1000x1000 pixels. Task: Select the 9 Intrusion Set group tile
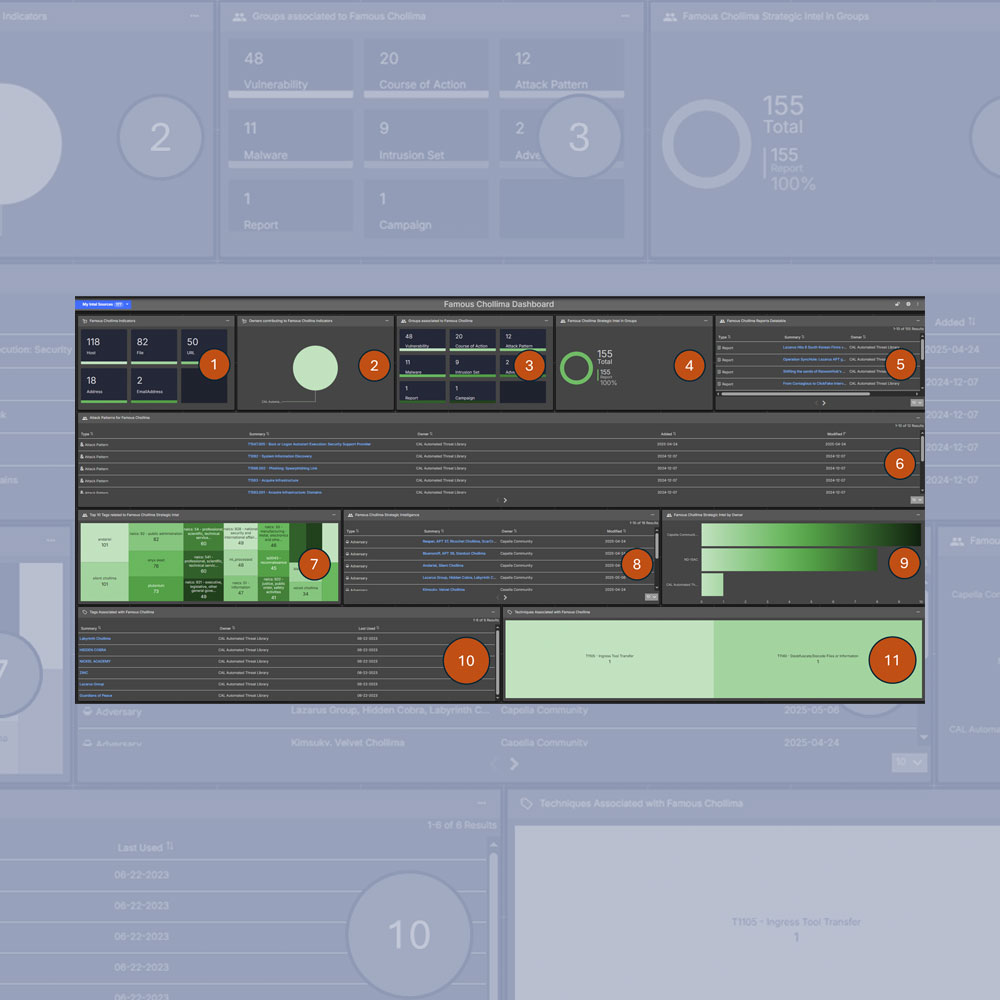[x=472, y=366]
